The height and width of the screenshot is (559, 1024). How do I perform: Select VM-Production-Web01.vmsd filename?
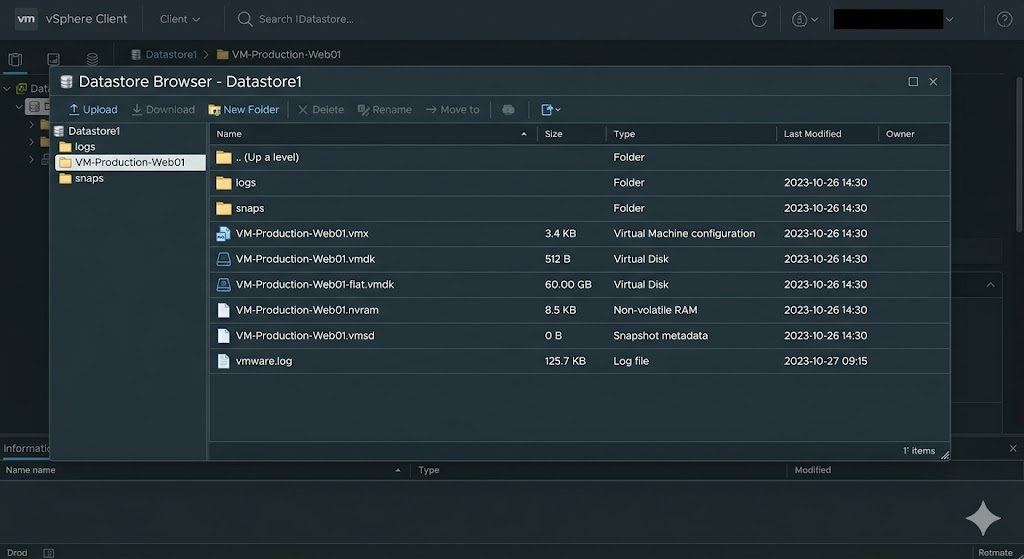[x=305, y=335]
